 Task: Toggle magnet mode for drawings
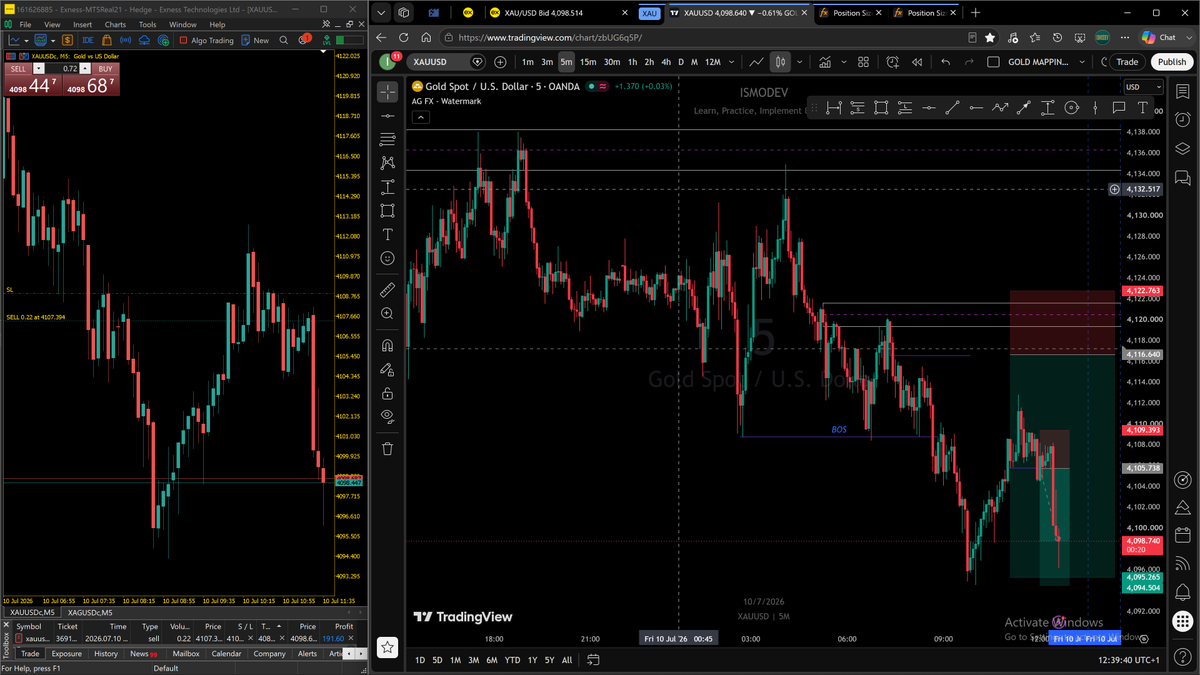tap(387, 346)
